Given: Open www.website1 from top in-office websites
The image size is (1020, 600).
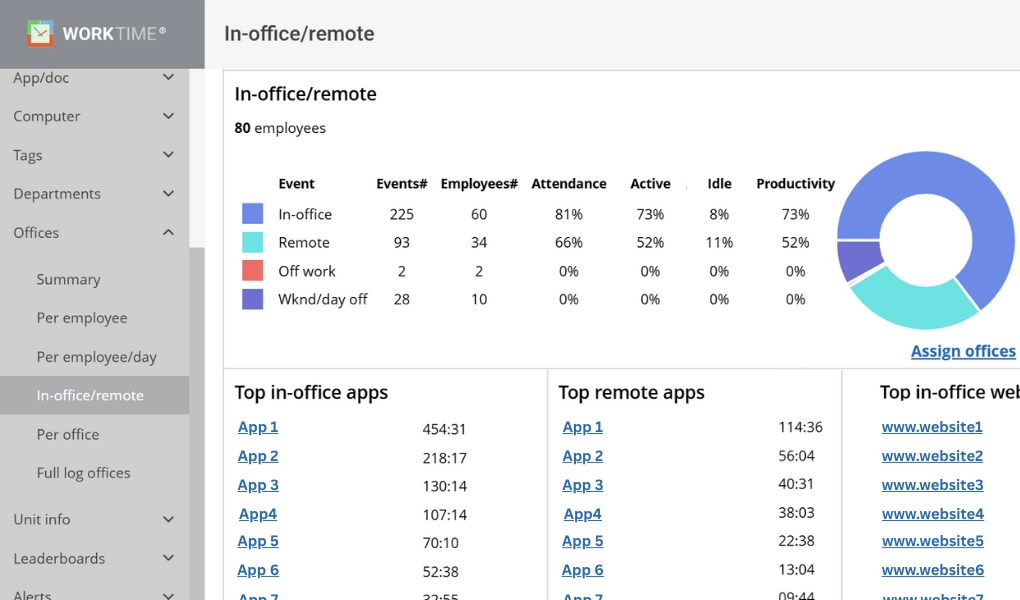Looking at the screenshot, I should pyautogui.click(x=932, y=427).
